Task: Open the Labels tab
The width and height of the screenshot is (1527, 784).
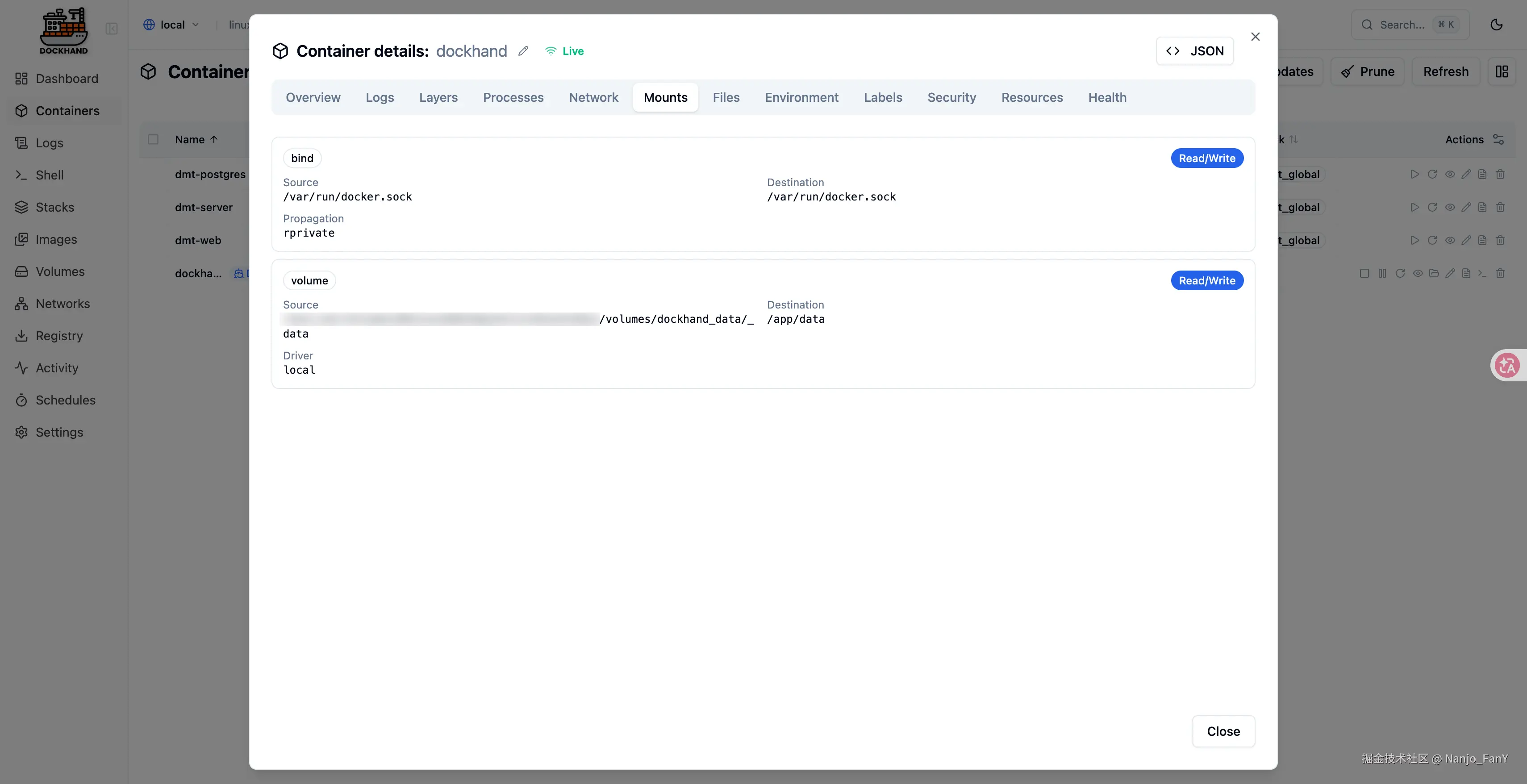Action: [883, 97]
